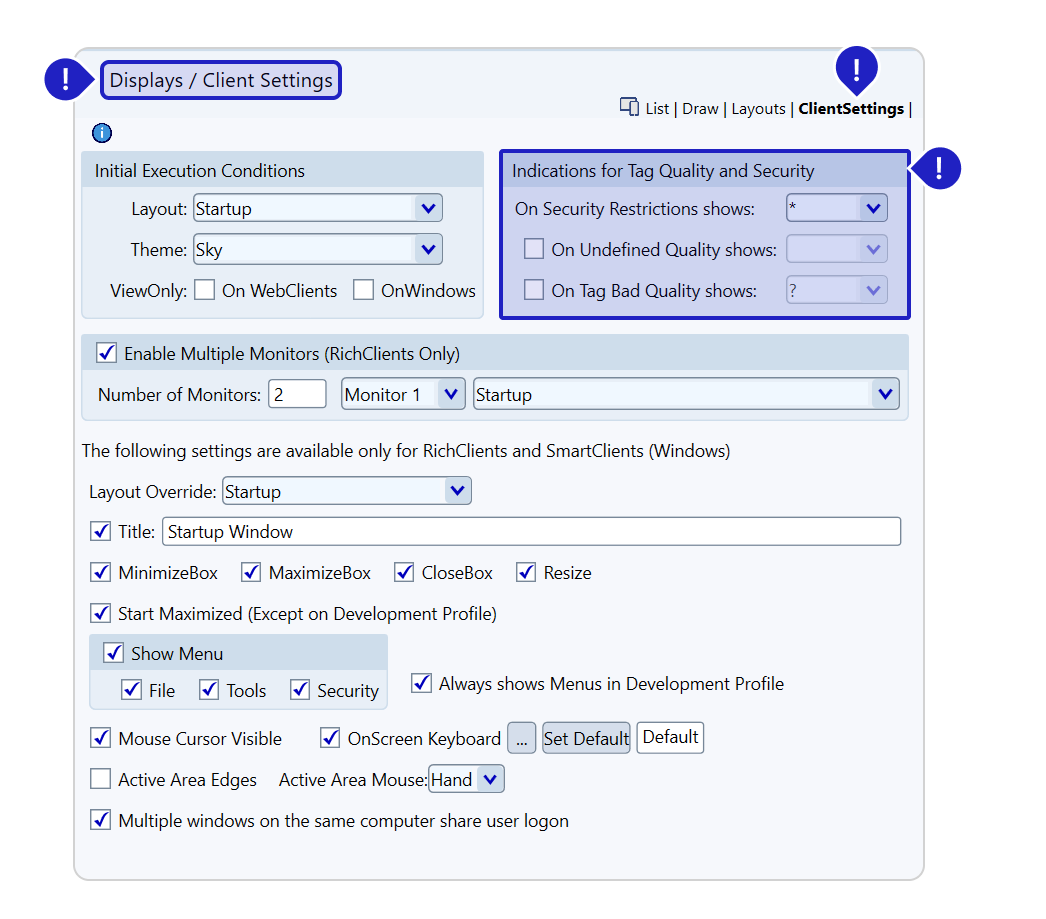Screen dimensions: 1046x919
Task: Enable ViewOnly On WebClients checkbox
Action: pos(205,291)
